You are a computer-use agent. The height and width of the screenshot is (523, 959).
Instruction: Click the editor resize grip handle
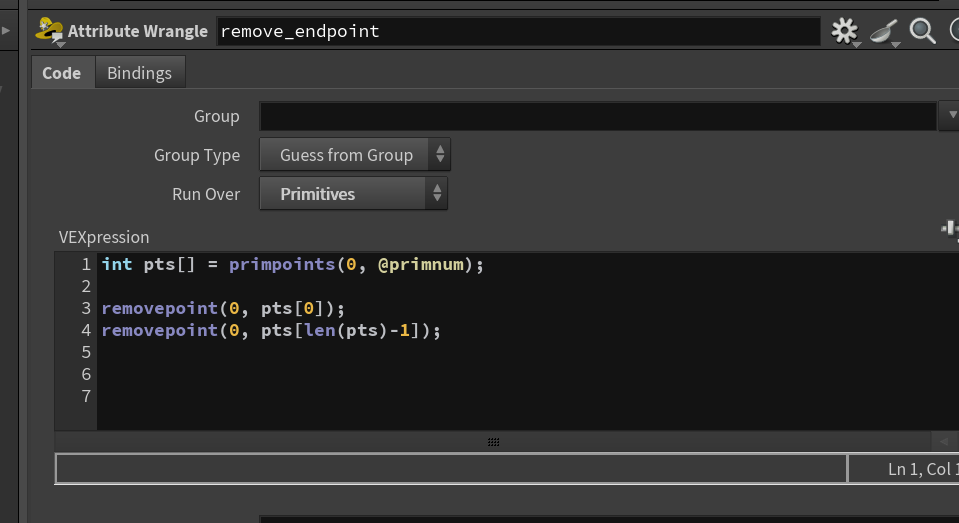[494, 442]
